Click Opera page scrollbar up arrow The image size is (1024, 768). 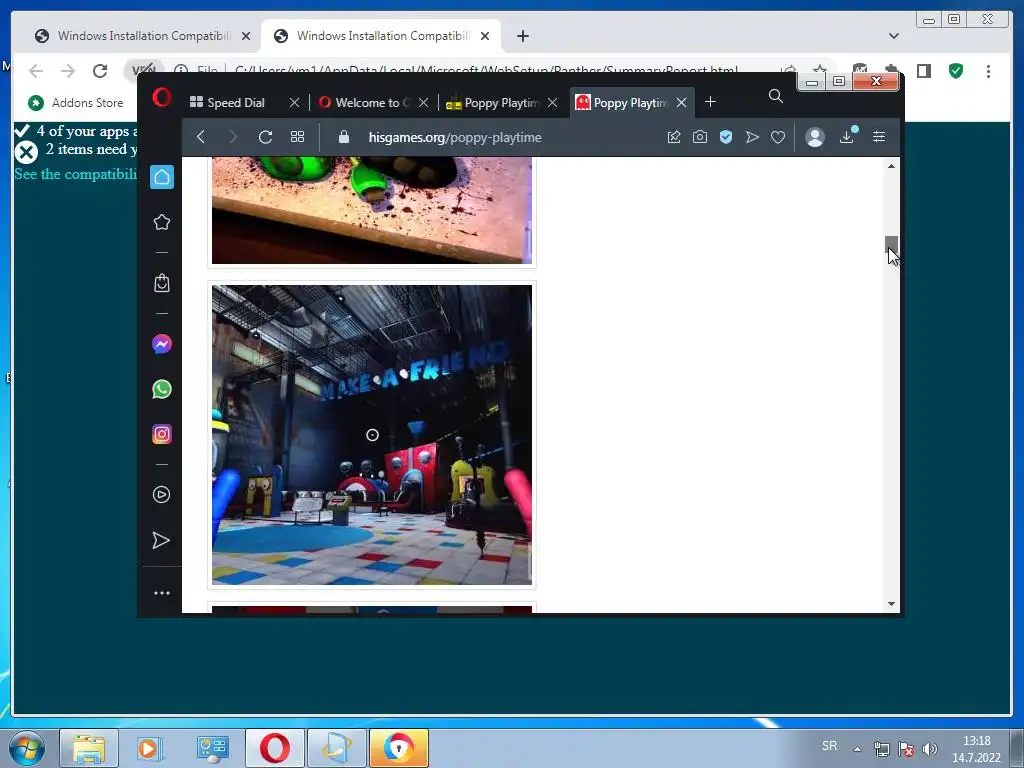click(x=891, y=166)
